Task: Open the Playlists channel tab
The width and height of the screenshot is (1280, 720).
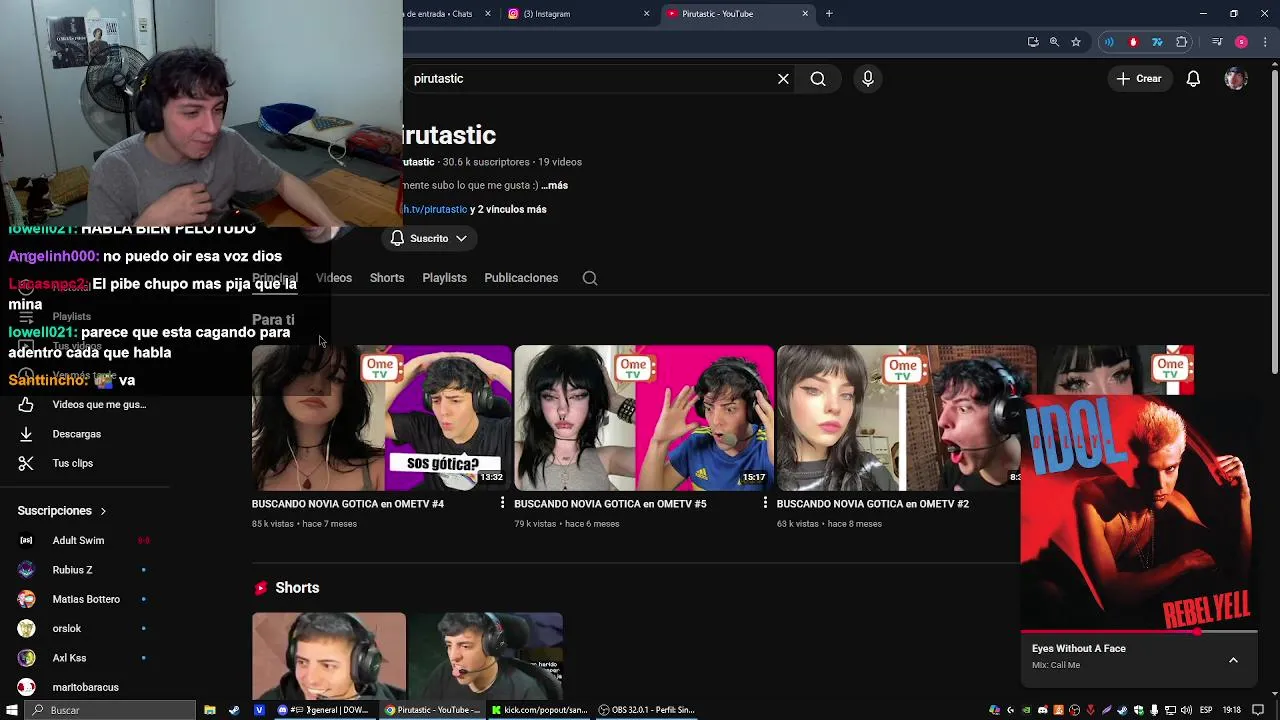Action: [x=444, y=278]
